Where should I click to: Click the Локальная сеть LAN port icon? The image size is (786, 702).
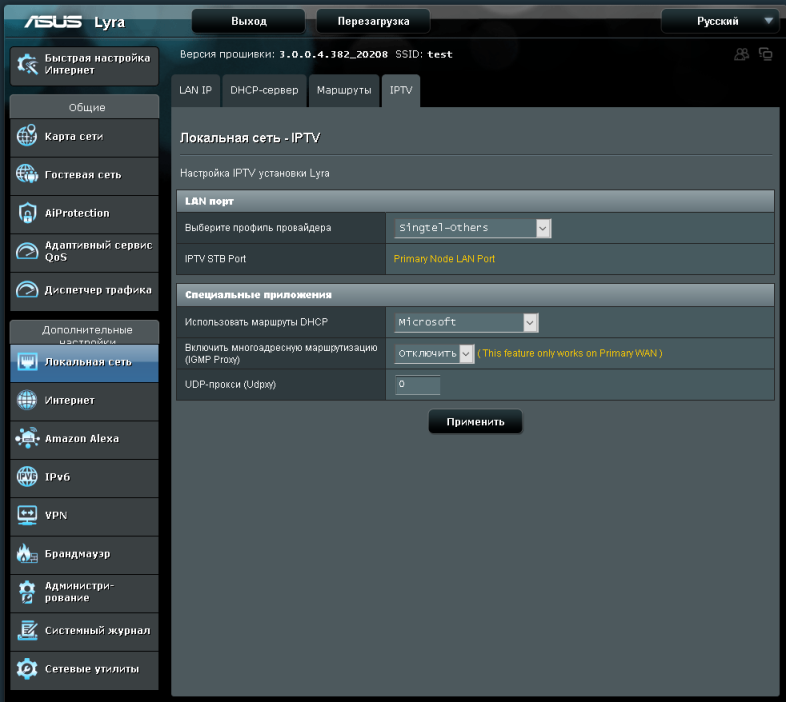[x=27, y=362]
